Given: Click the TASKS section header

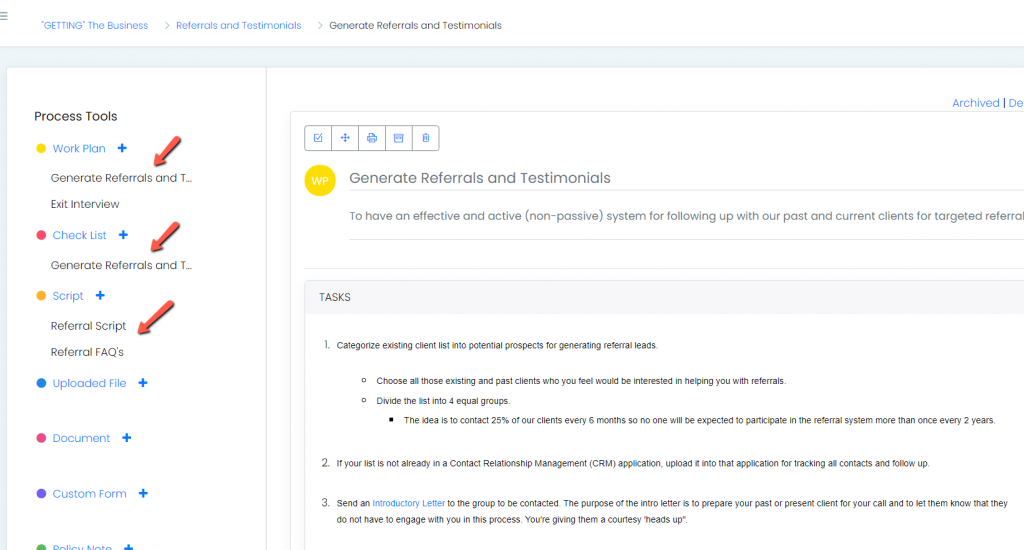Looking at the screenshot, I should (x=334, y=297).
